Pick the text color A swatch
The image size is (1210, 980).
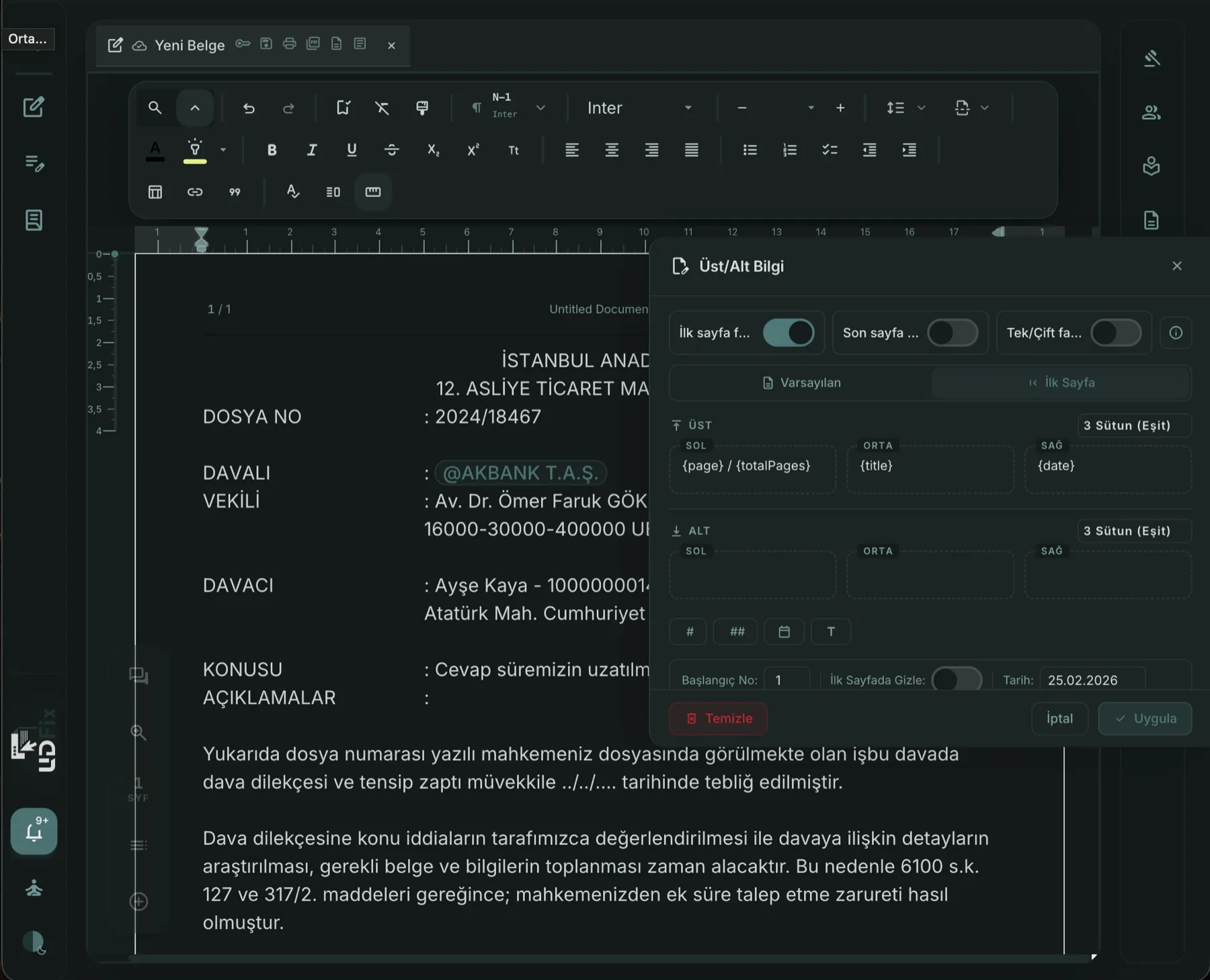coord(155,150)
